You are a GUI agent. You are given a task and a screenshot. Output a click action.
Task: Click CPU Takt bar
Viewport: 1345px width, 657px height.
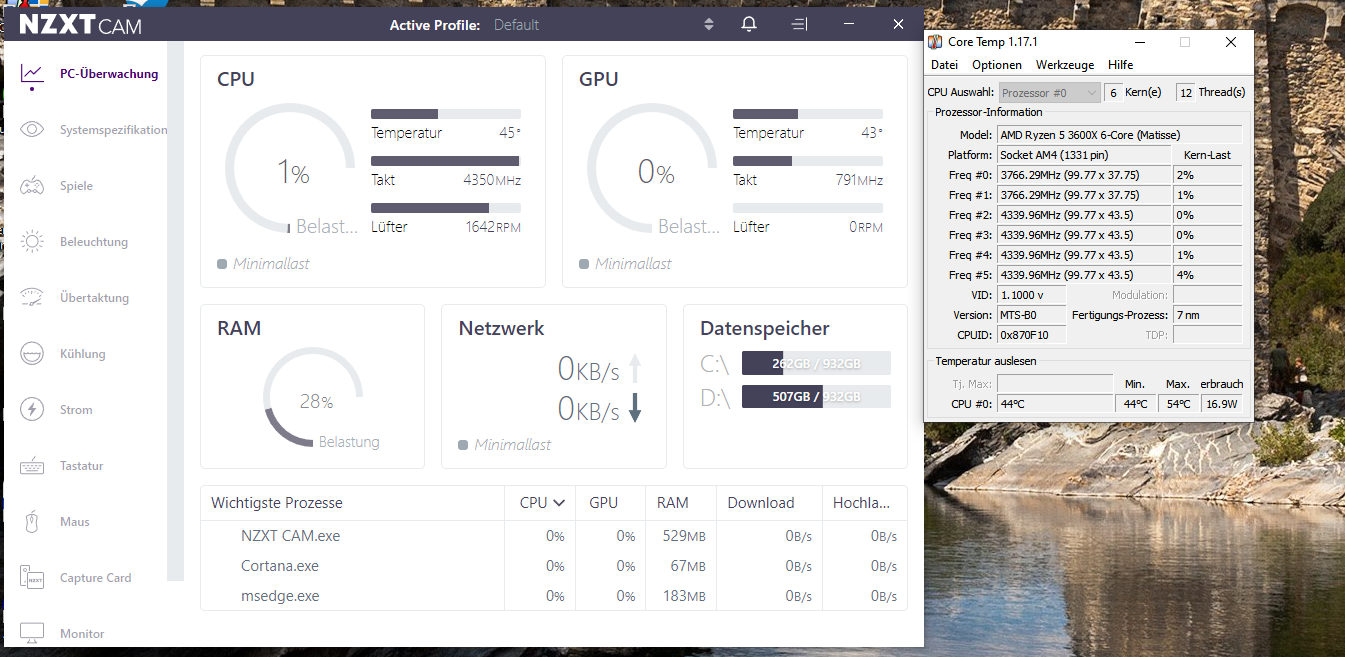[445, 161]
